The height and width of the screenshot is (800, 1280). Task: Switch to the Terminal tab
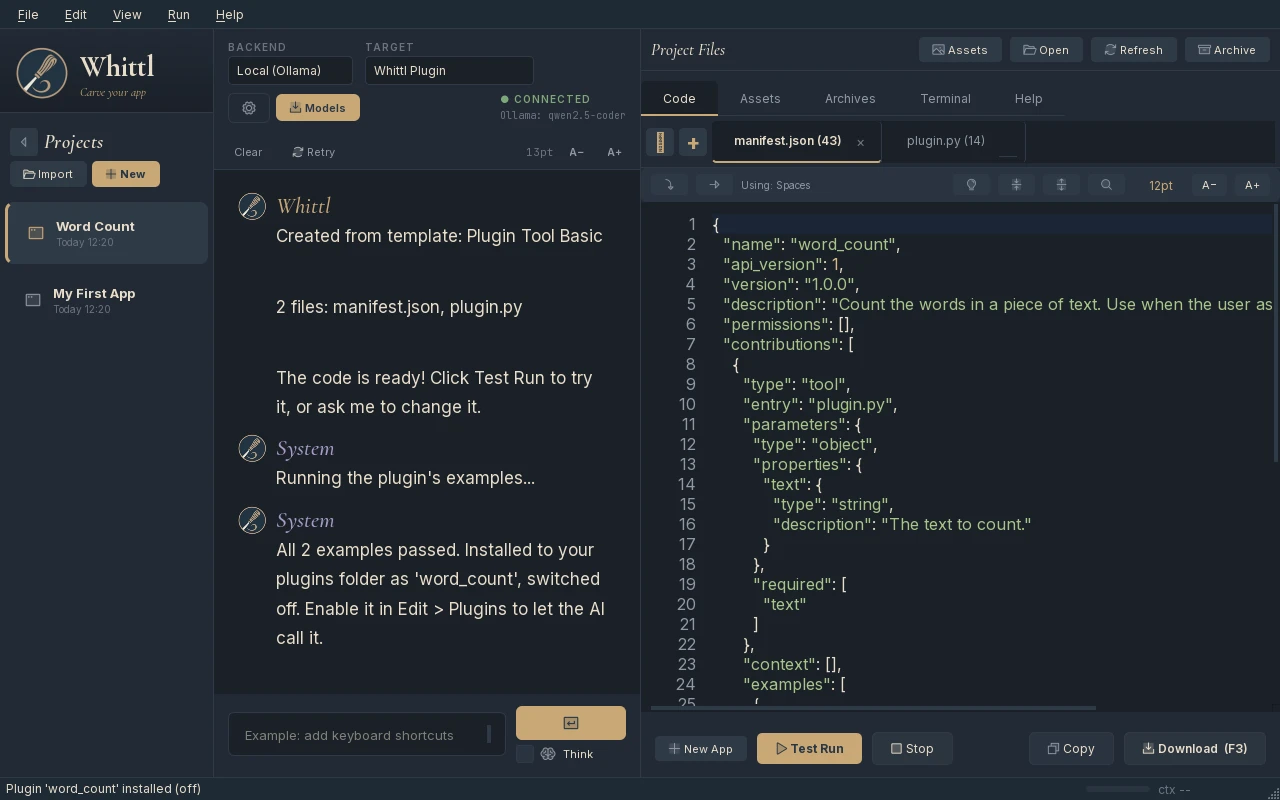(x=945, y=98)
